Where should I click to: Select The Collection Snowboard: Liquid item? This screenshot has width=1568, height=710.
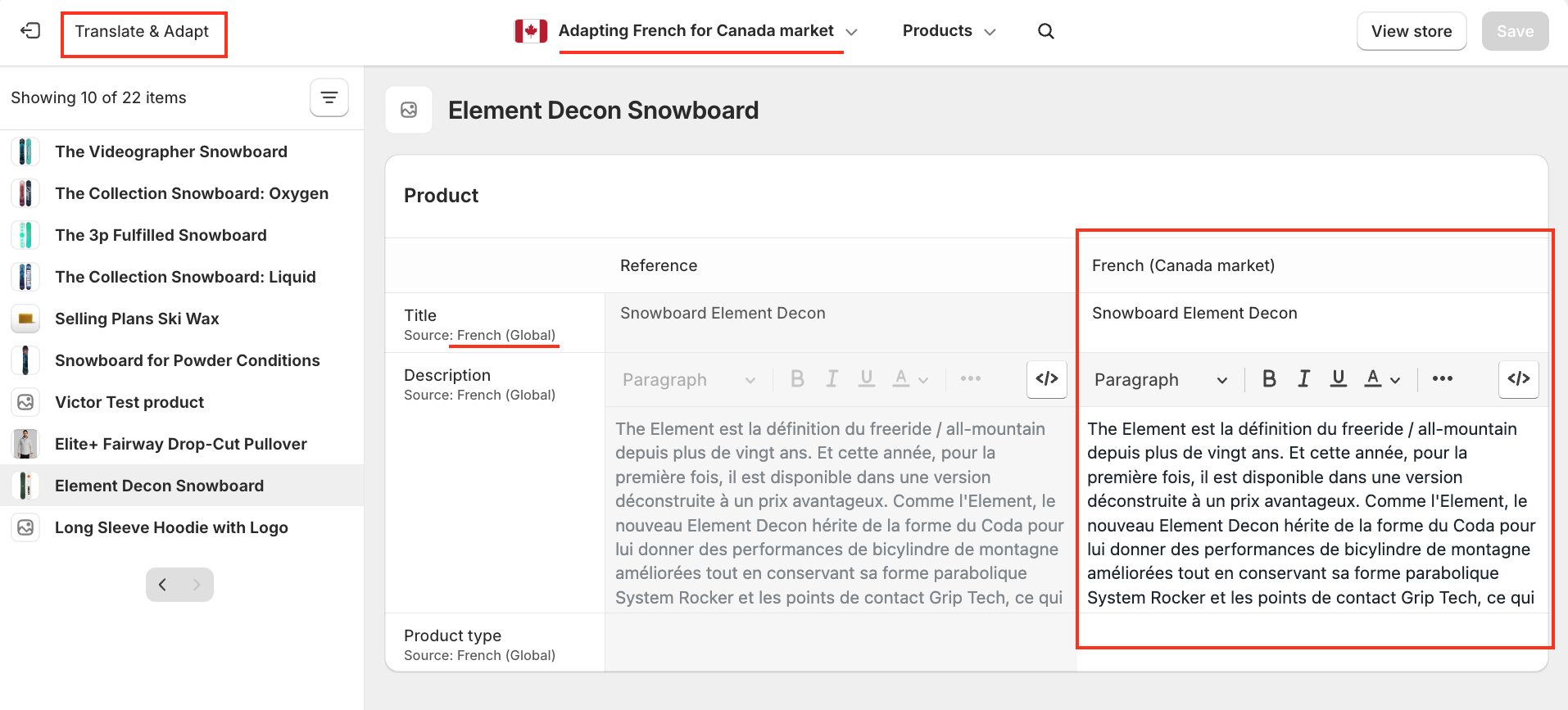182,277
